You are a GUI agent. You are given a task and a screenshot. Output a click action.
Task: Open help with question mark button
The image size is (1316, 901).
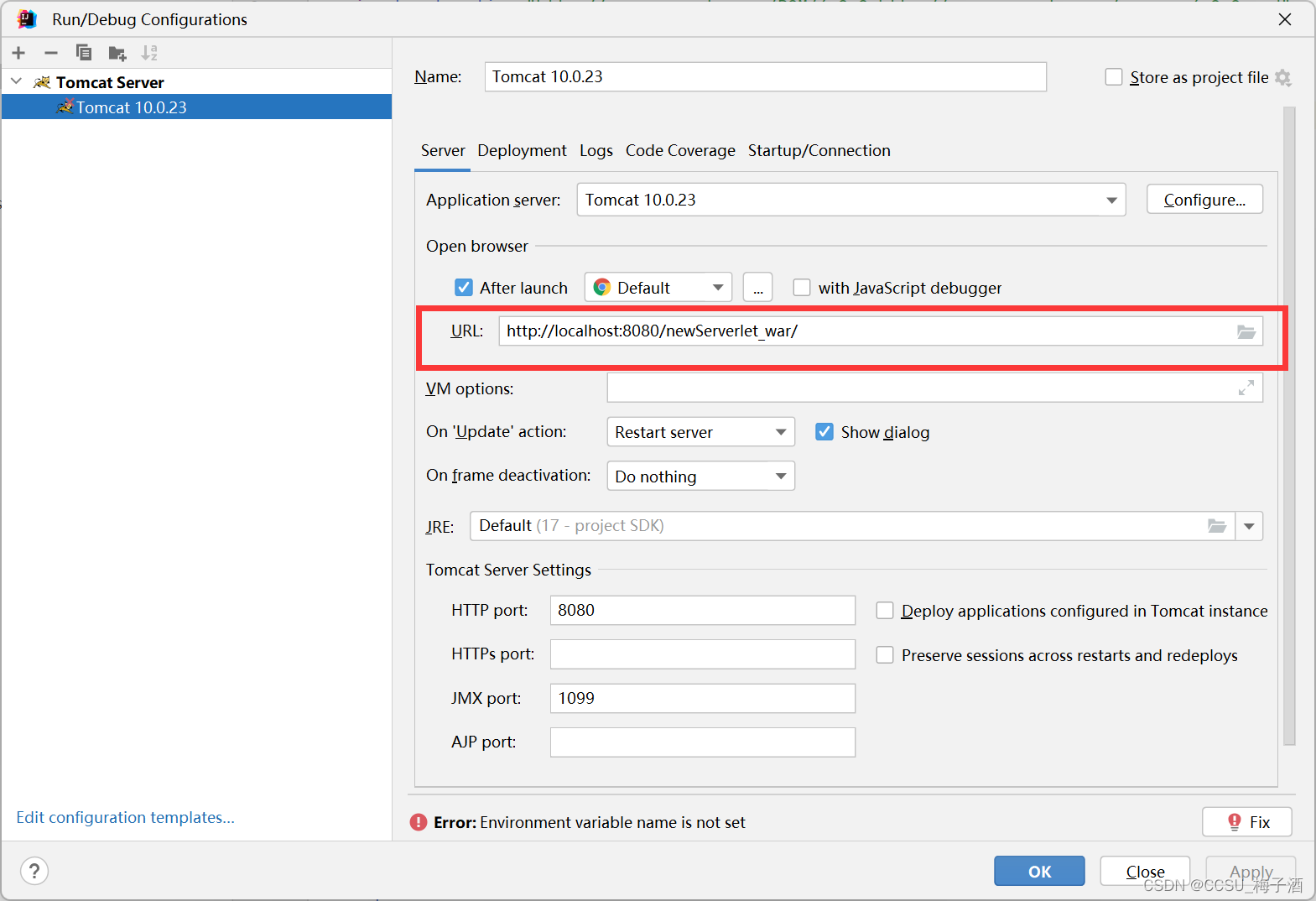pos(34,871)
